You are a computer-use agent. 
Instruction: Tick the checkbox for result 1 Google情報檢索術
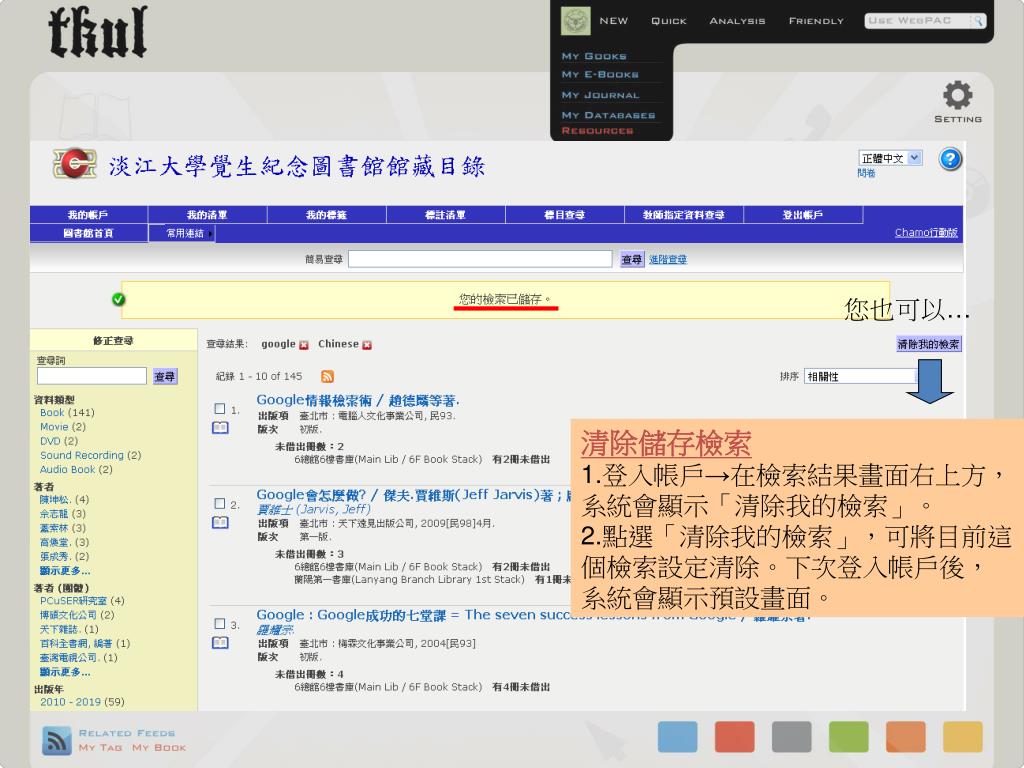[220, 409]
